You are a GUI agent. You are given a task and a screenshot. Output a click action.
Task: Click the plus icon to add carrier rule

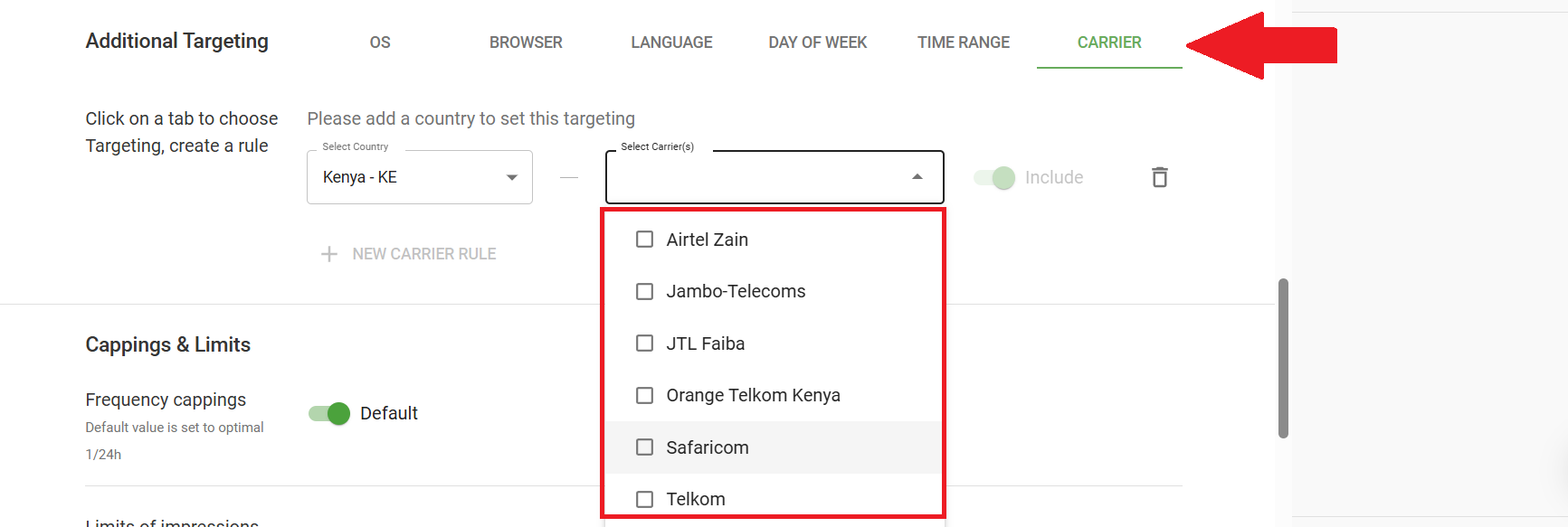point(329,254)
